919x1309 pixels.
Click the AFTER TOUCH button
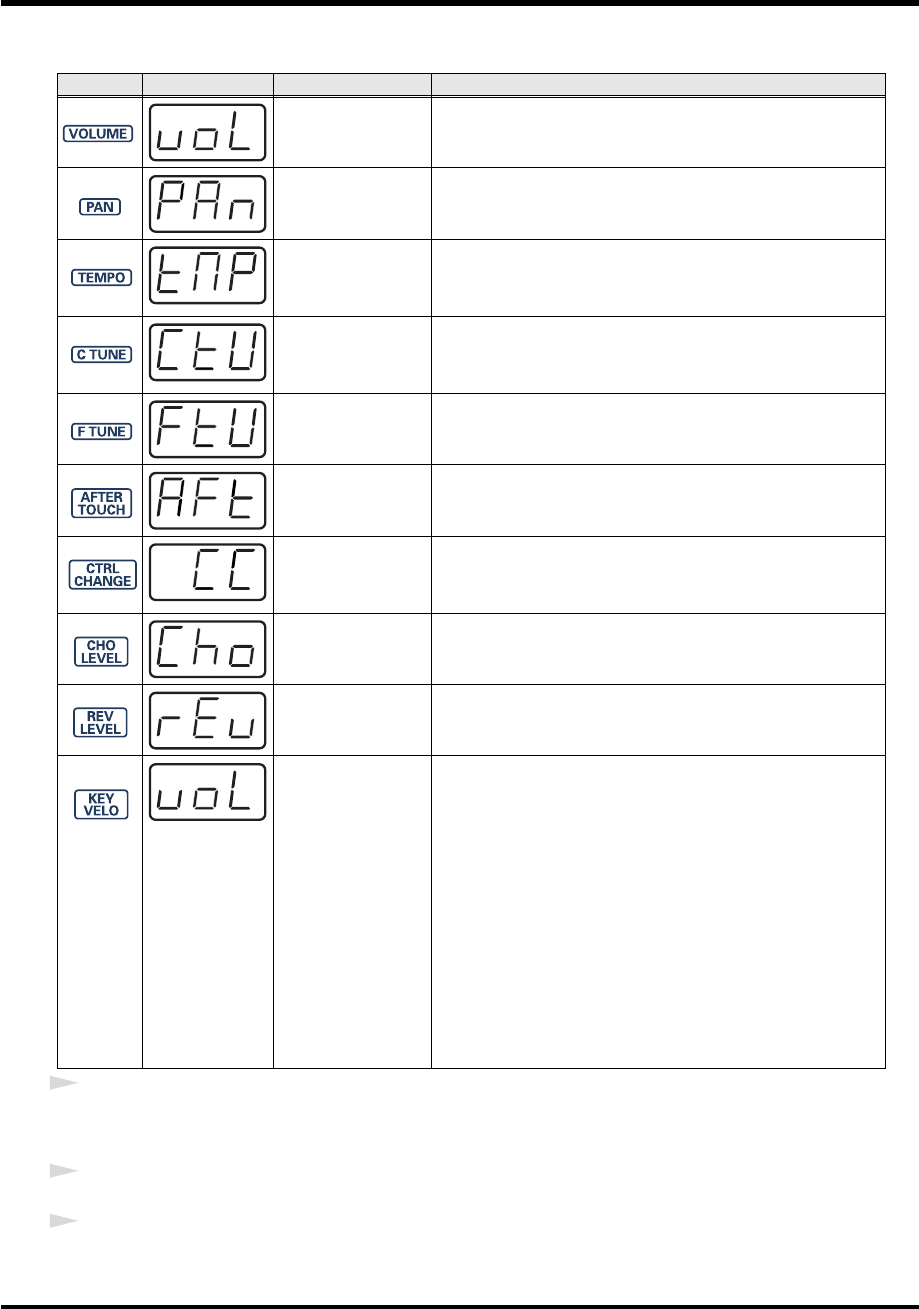point(101,502)
